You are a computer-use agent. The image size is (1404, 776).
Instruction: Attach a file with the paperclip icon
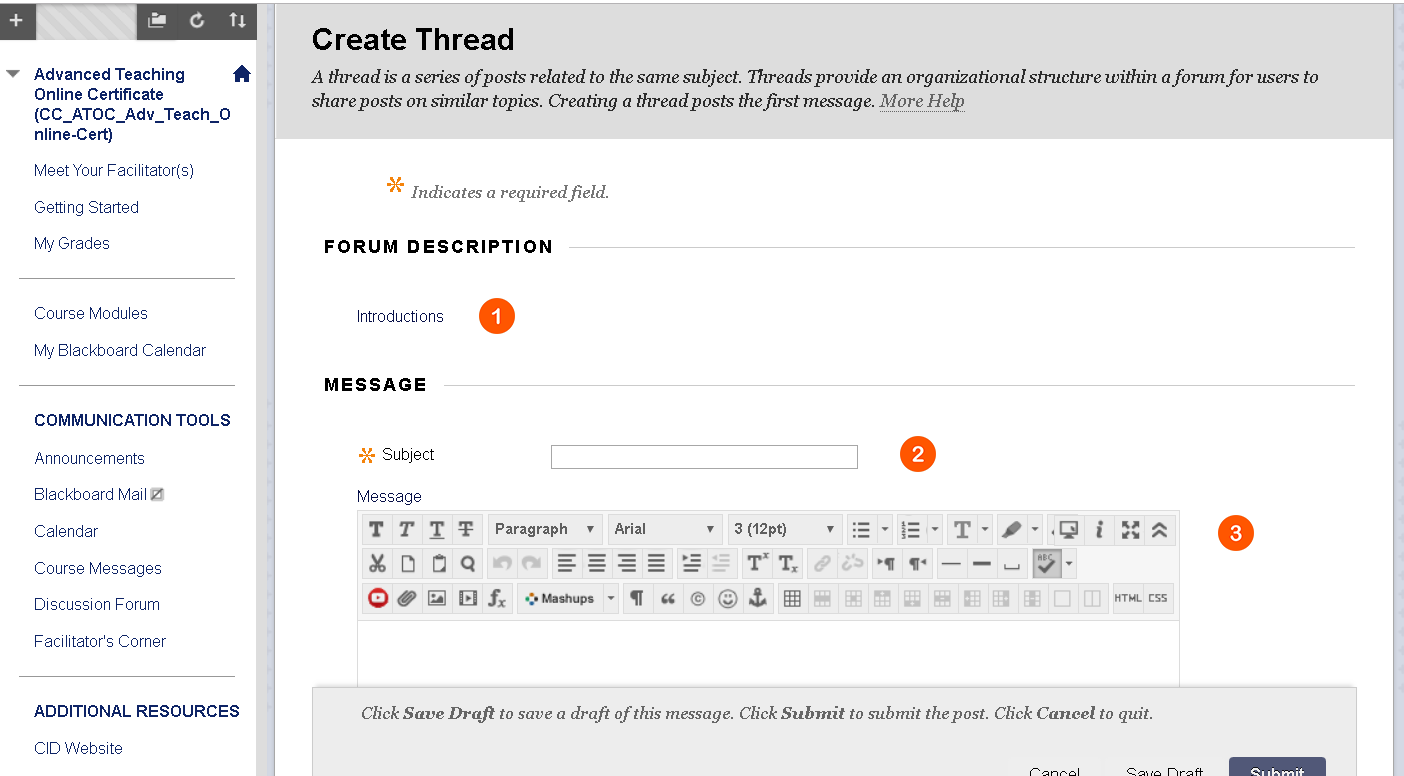tap(406, 599)
